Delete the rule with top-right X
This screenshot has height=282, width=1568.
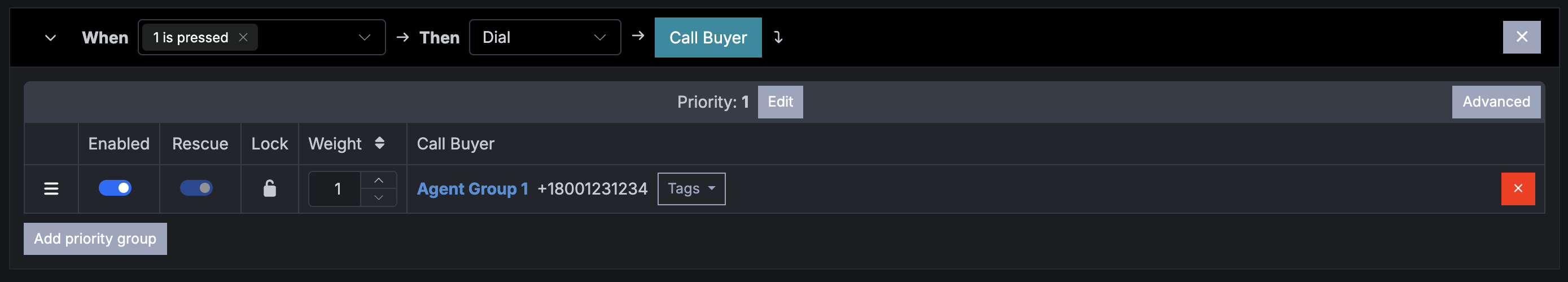point(1521,37)
